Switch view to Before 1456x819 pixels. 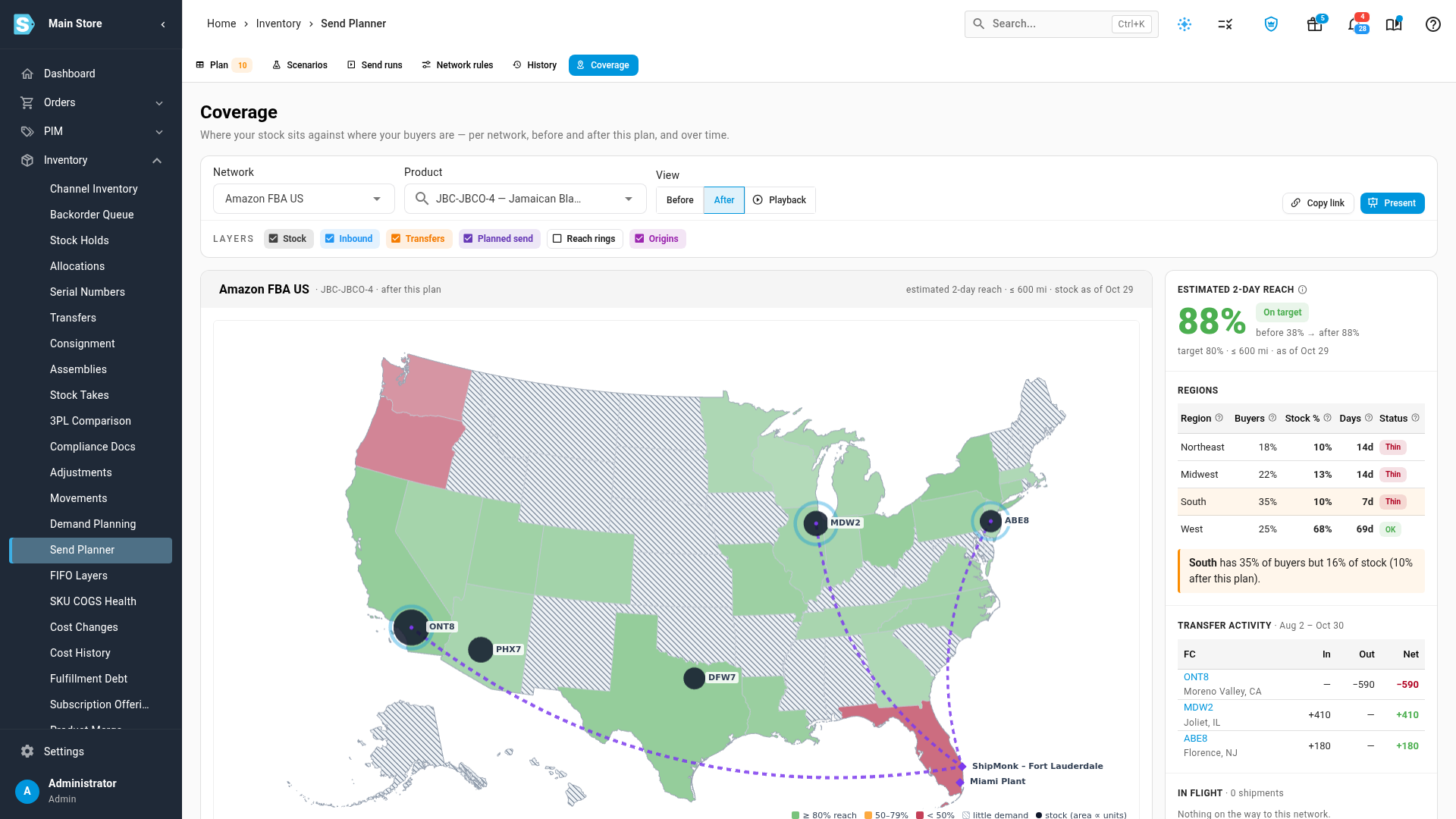(680, 200)
